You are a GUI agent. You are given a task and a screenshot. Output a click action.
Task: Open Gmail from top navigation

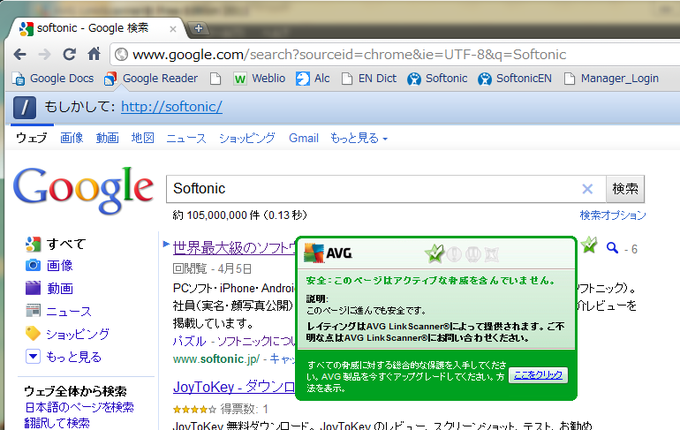click(304, 138)
